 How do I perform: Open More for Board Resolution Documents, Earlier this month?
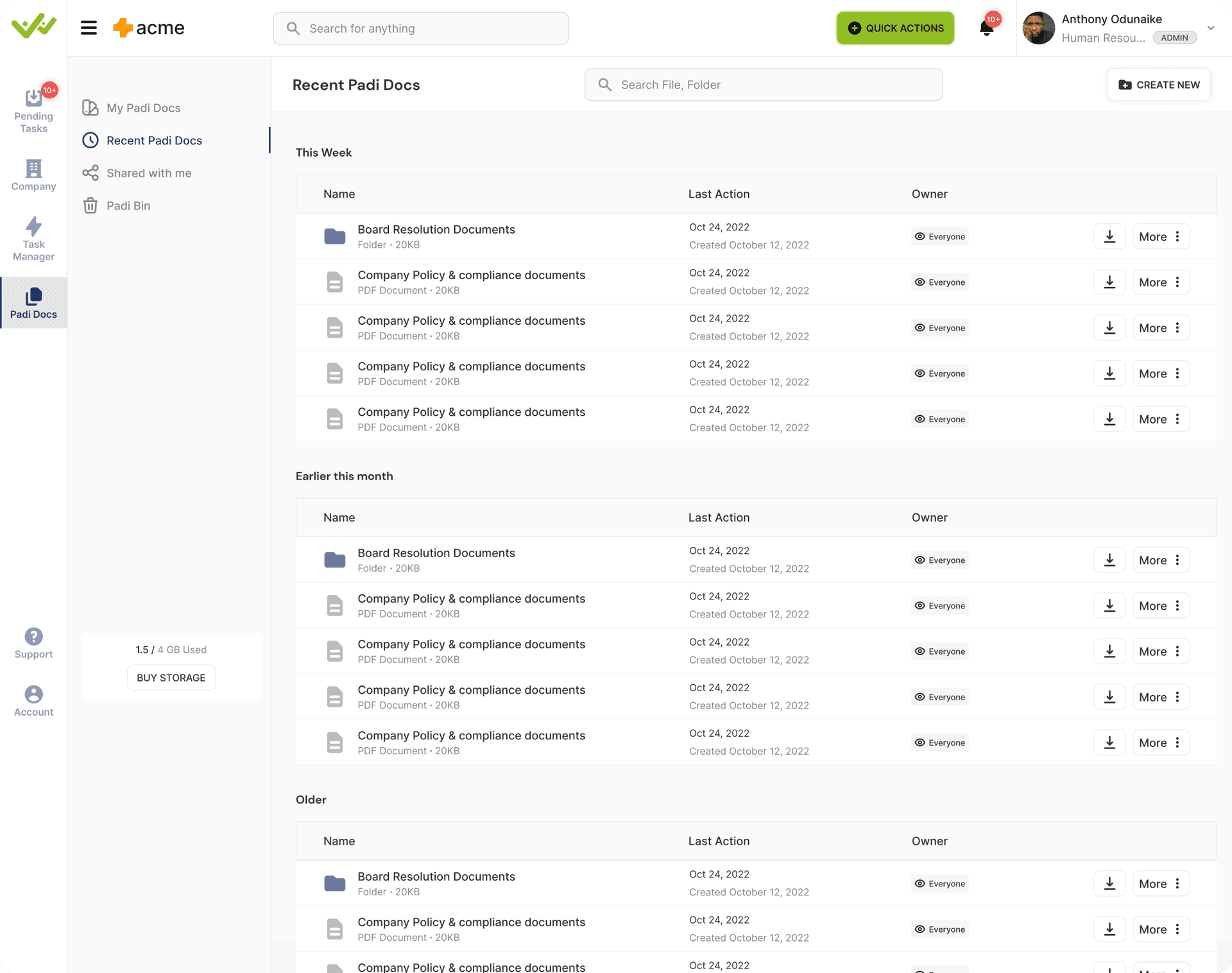[x=1161, y=560]
